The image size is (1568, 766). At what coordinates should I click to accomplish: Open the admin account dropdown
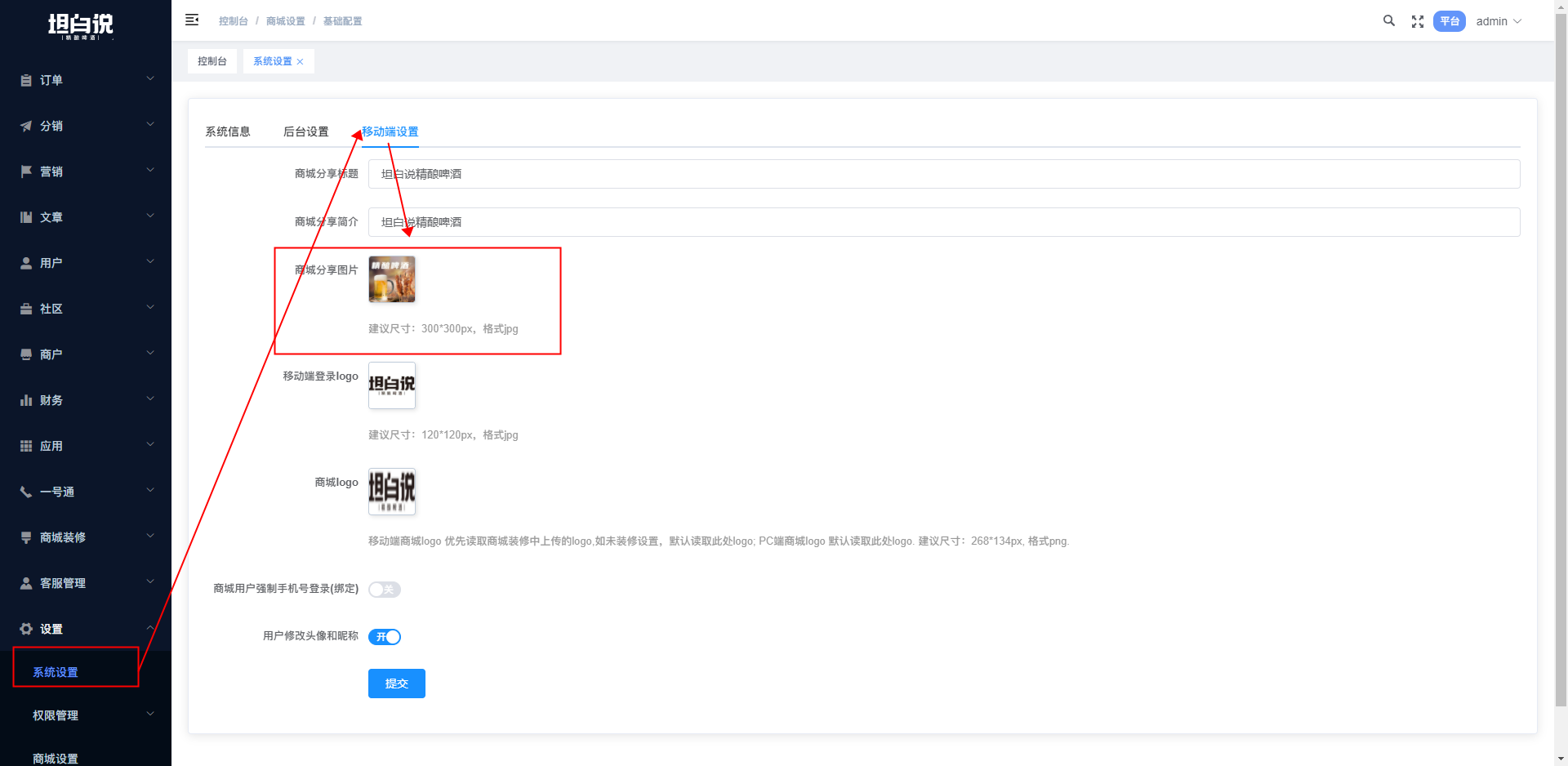(1499, 21)
